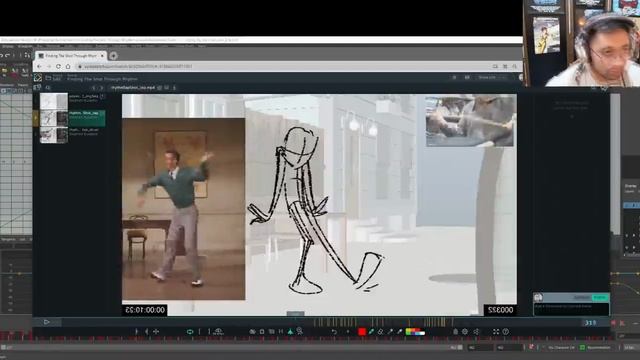The height and width of the screenshot is (360, 640).
Task: Click the SyncSketch logo icon
Action: click(x=38, y=78)
